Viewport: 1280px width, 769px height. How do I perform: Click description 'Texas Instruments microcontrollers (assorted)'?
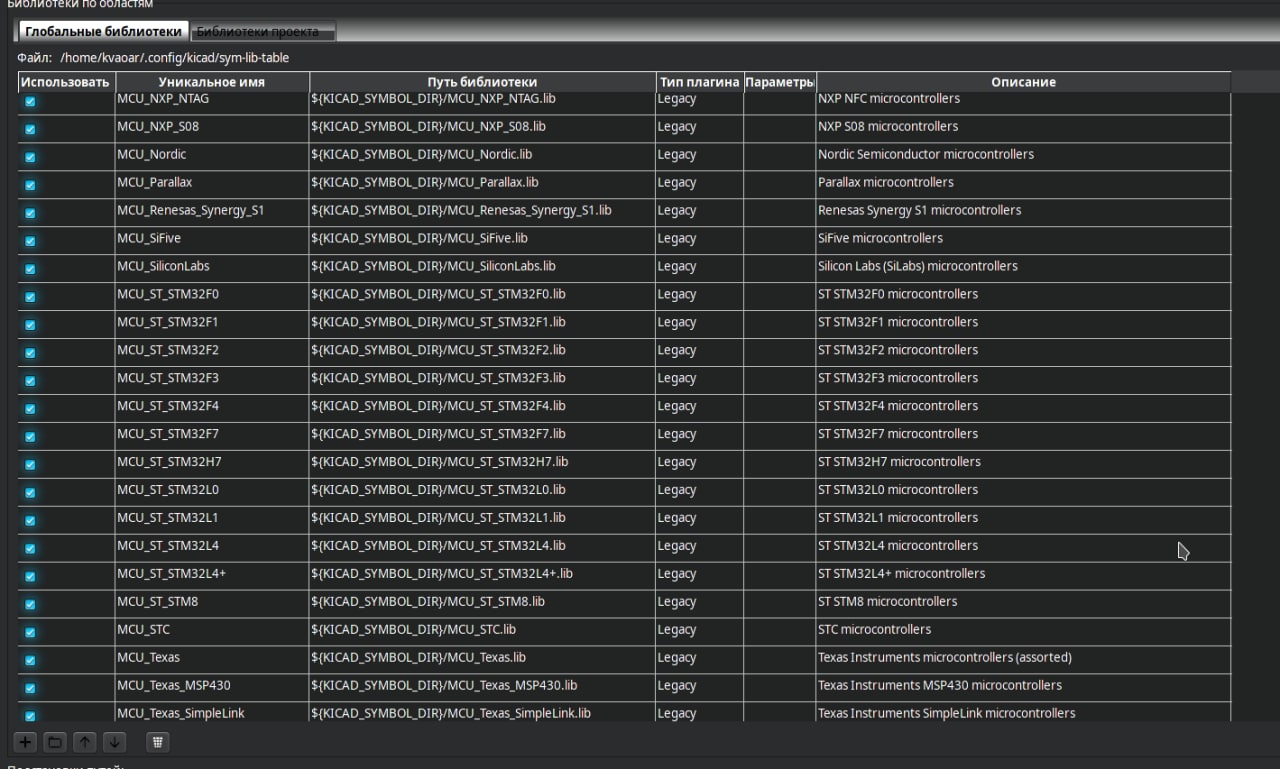(945, 658)
